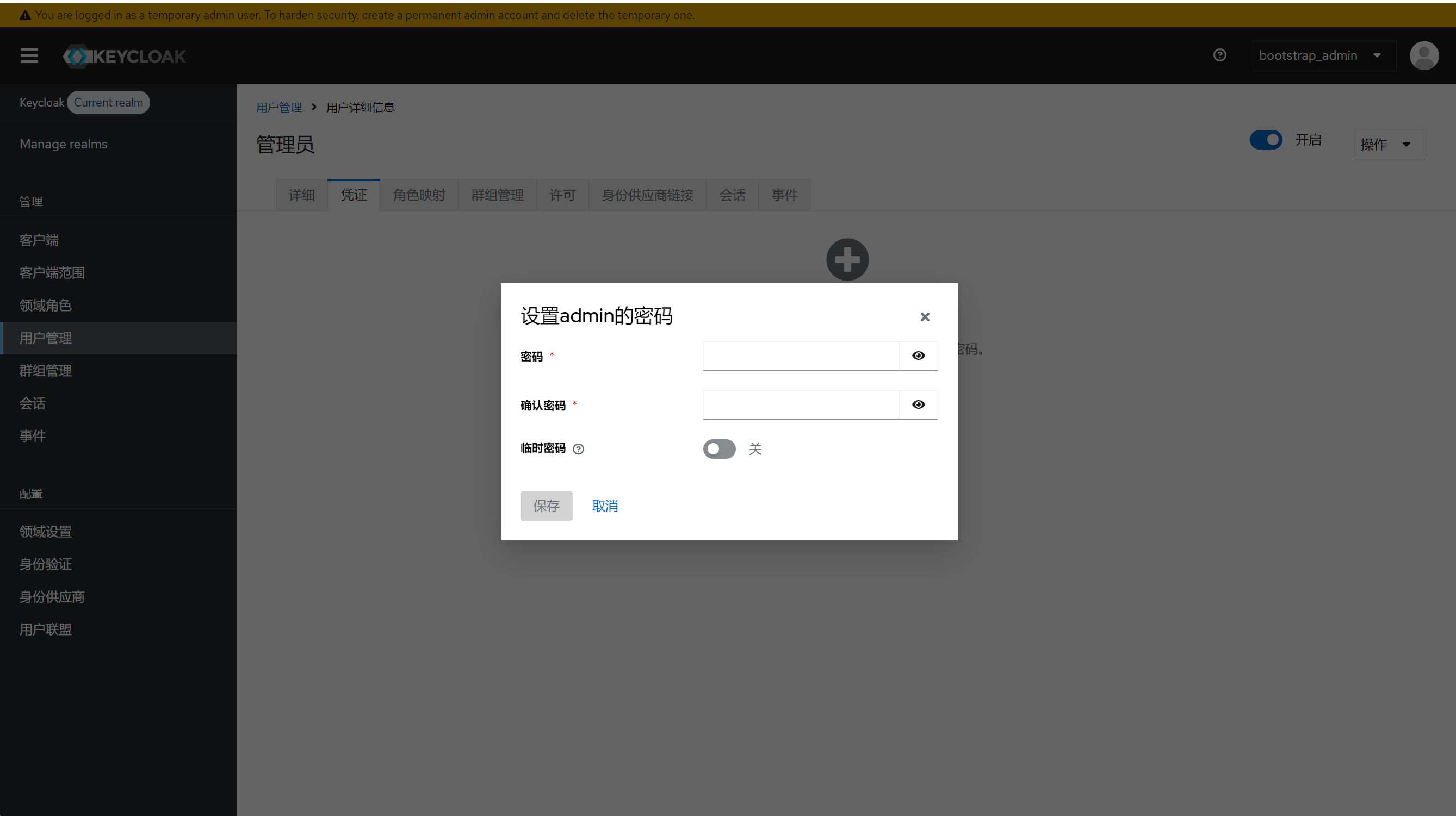The height and width of the screenshot is (816, 1456).
Task: Reveal the confirm password with the eye icon
Action: (918, 404)
